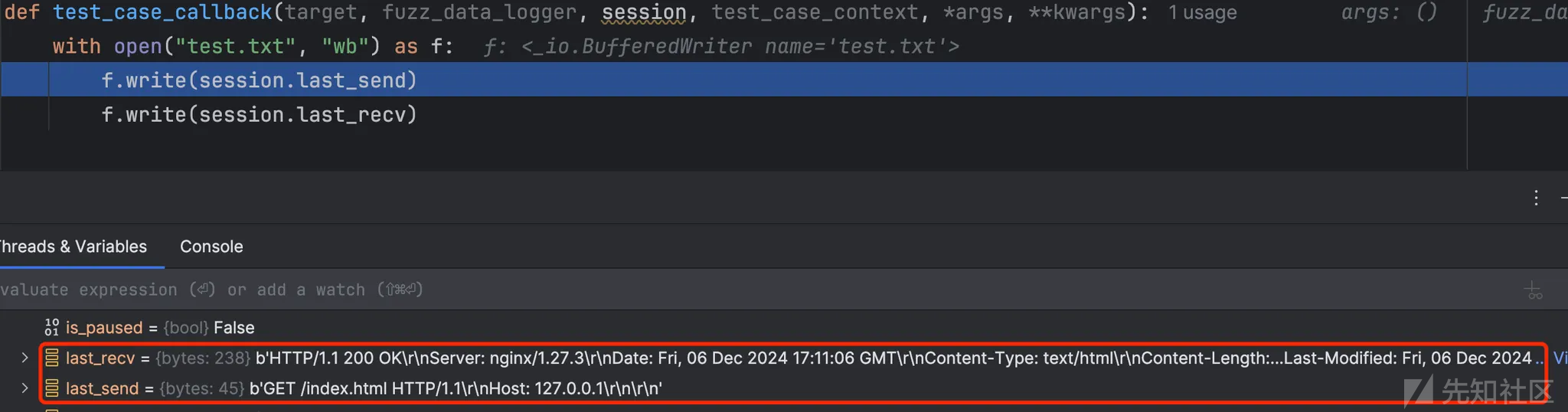Select the last_send variable value

[x=456, y=388]
